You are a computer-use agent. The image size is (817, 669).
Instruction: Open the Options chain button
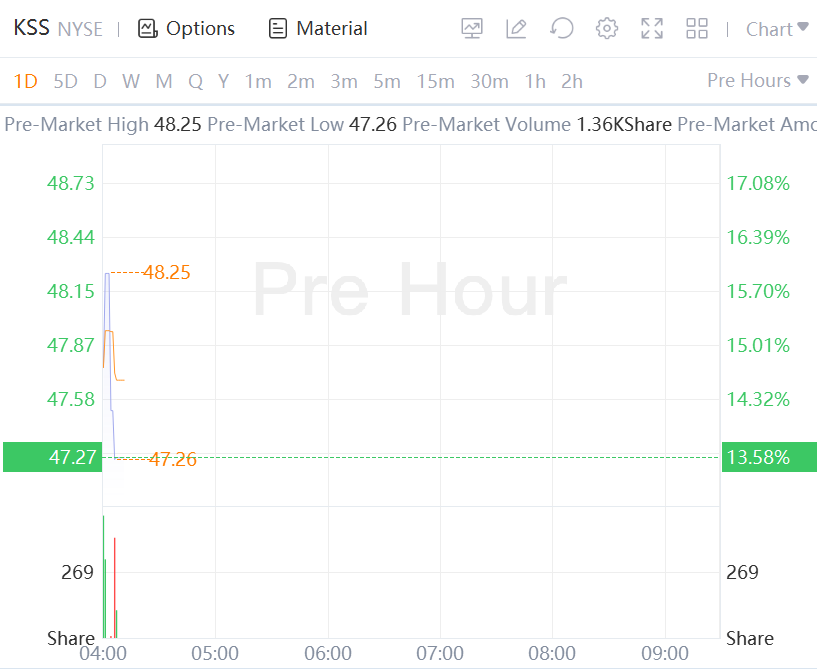coord(187,29)
